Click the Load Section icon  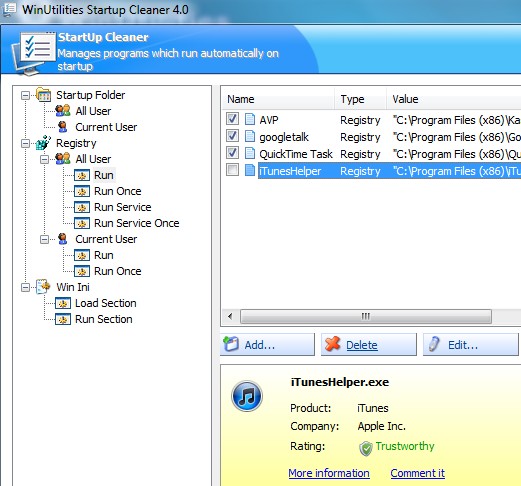point(63,303)
